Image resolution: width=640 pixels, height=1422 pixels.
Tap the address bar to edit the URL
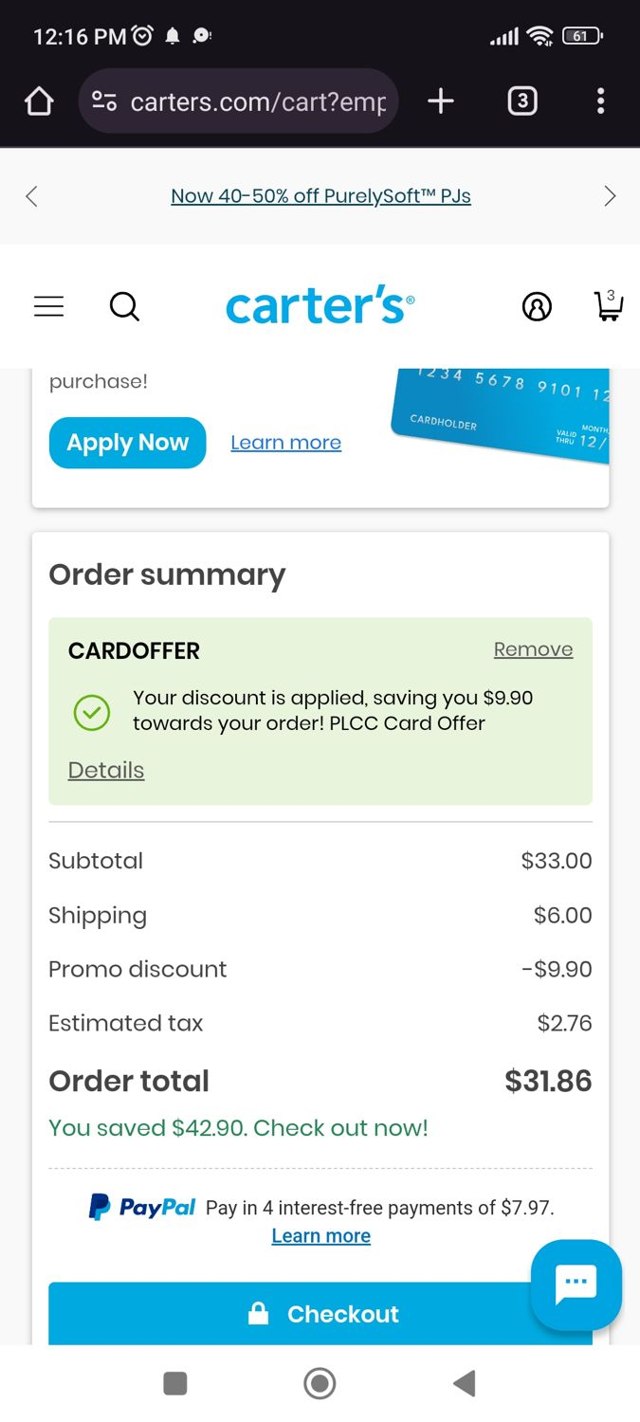(x=250, y=100)
